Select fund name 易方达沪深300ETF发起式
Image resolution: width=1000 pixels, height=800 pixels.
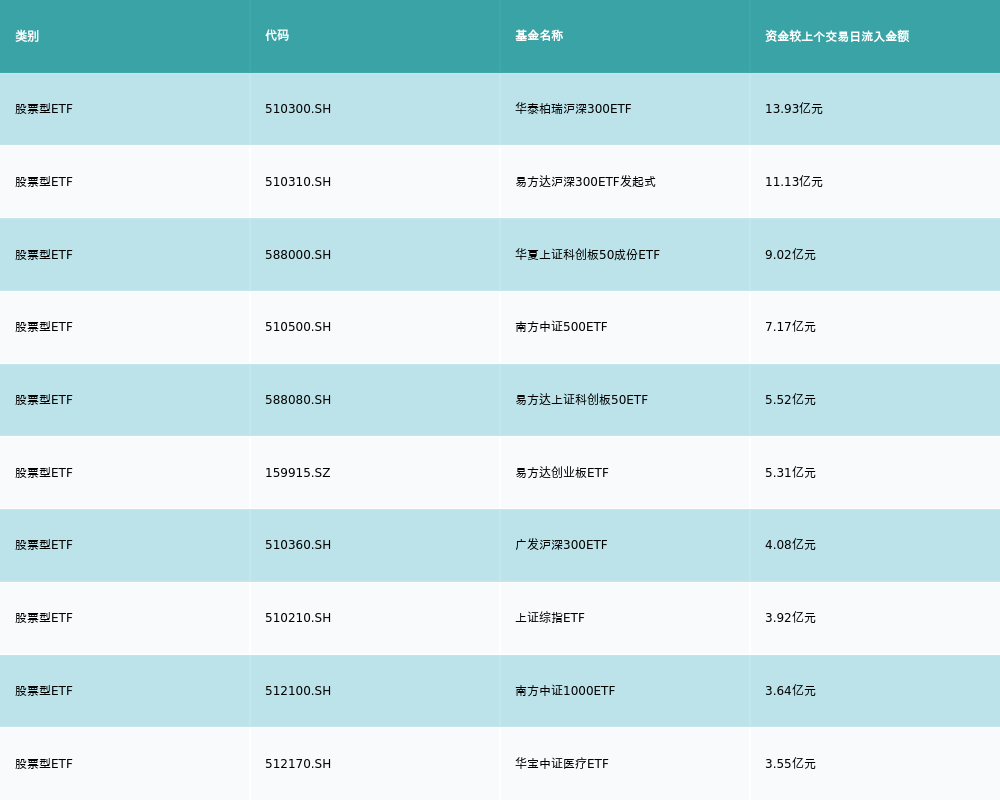585,182
